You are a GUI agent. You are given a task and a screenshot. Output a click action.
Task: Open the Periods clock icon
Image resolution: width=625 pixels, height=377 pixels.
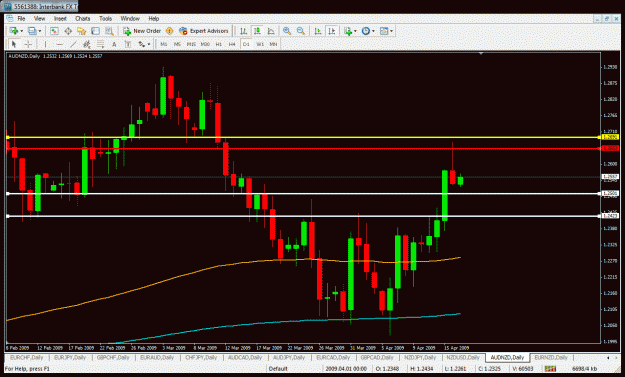point(366,31)
